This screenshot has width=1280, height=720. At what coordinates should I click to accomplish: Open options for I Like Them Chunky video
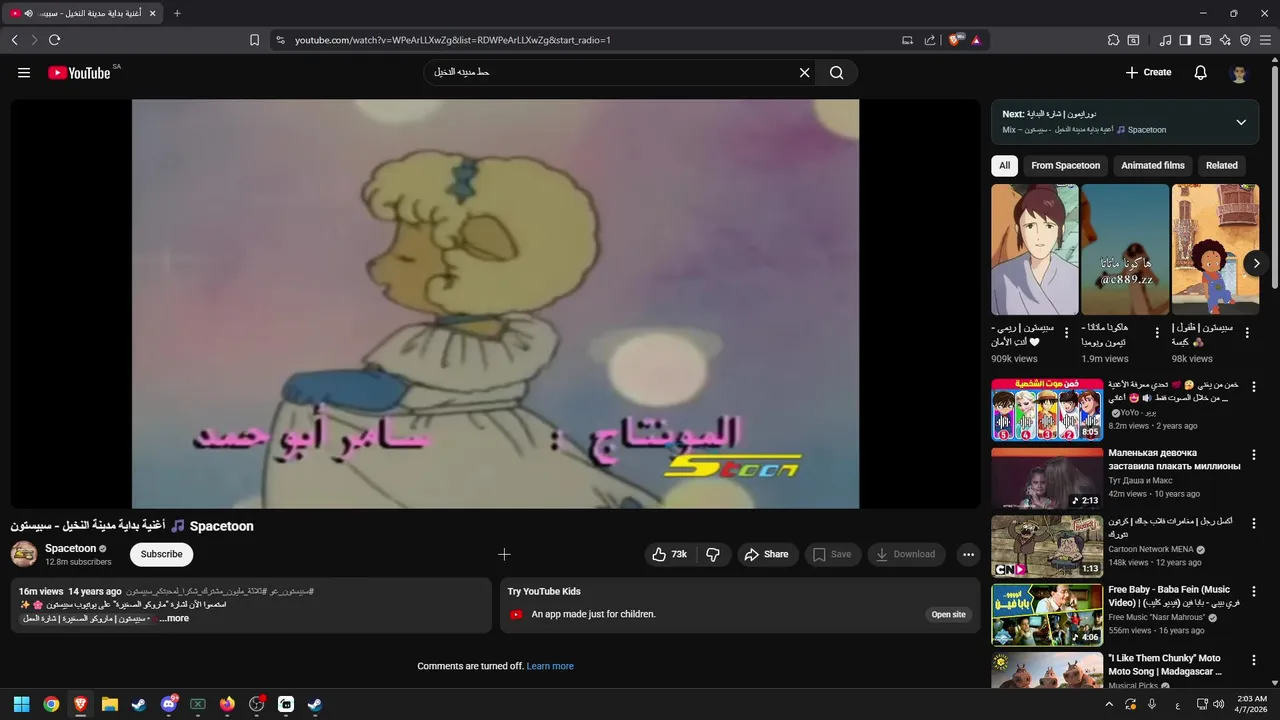(1254, 662)
